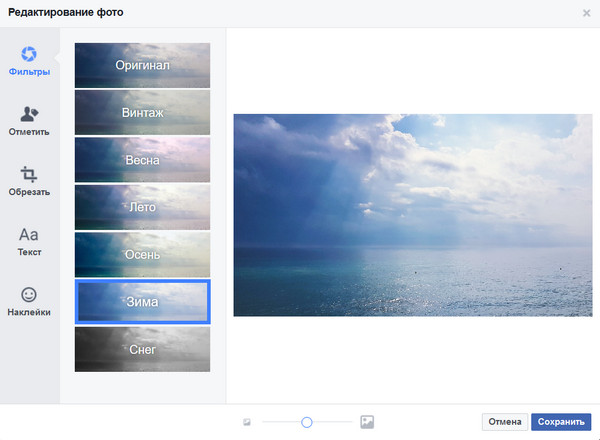Choose the Обрезать (Crop) tool icon

click(x=29, y=174)
